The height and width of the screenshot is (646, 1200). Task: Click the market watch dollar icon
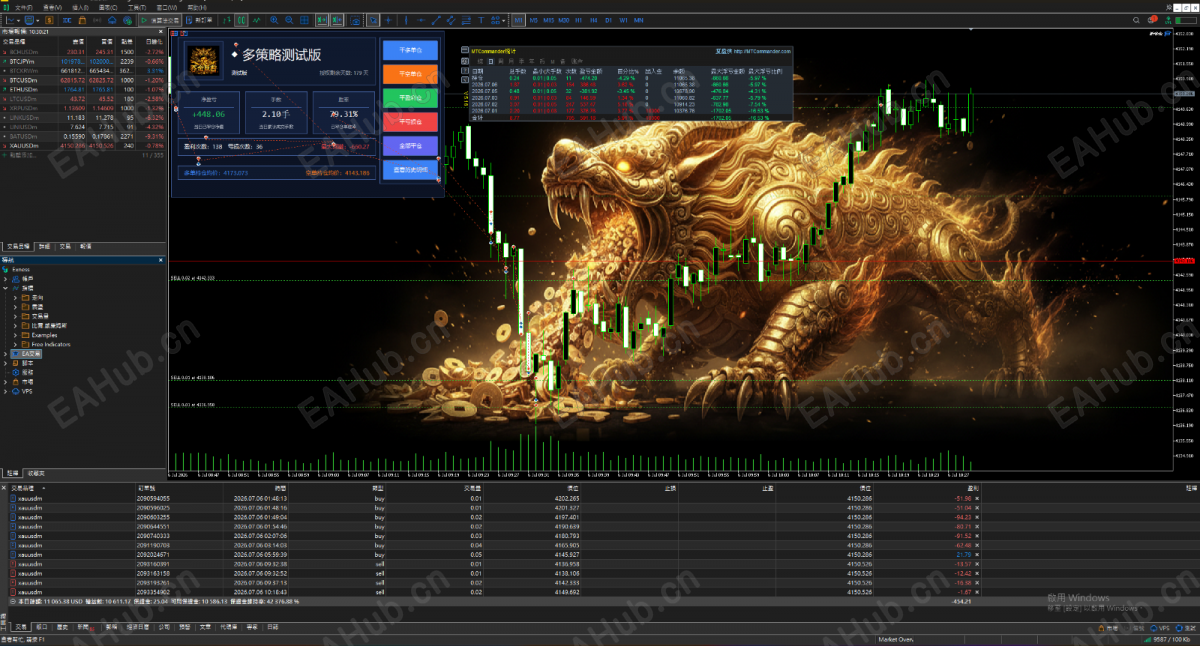[x=49, y=20]
